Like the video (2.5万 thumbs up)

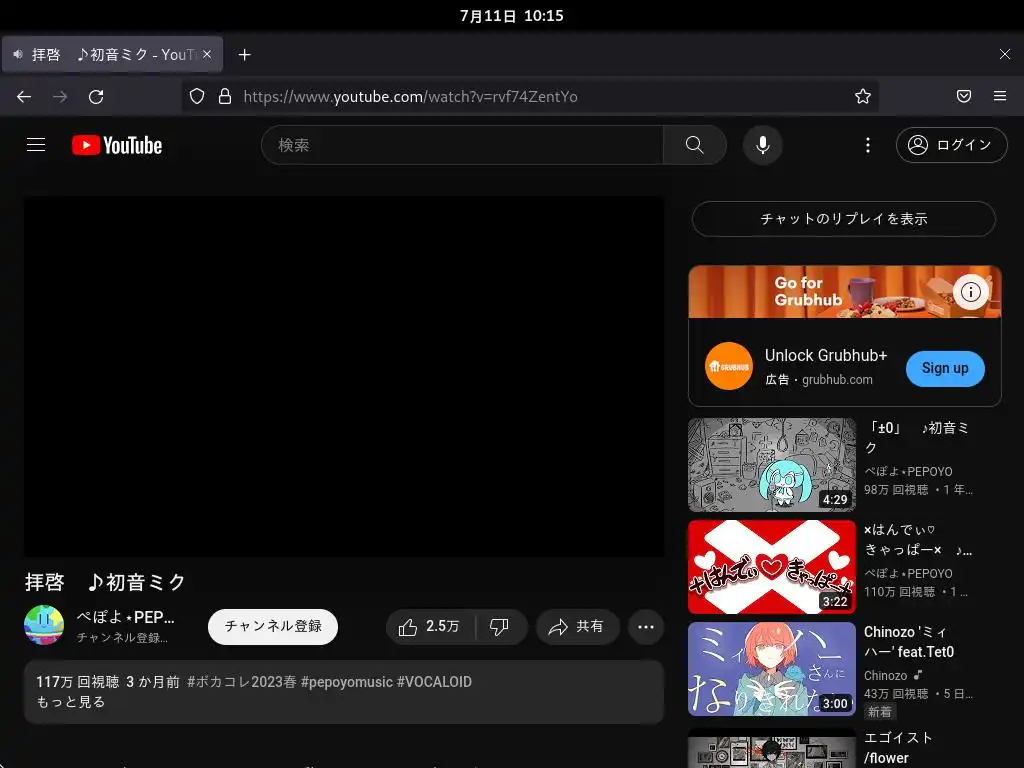430,627
